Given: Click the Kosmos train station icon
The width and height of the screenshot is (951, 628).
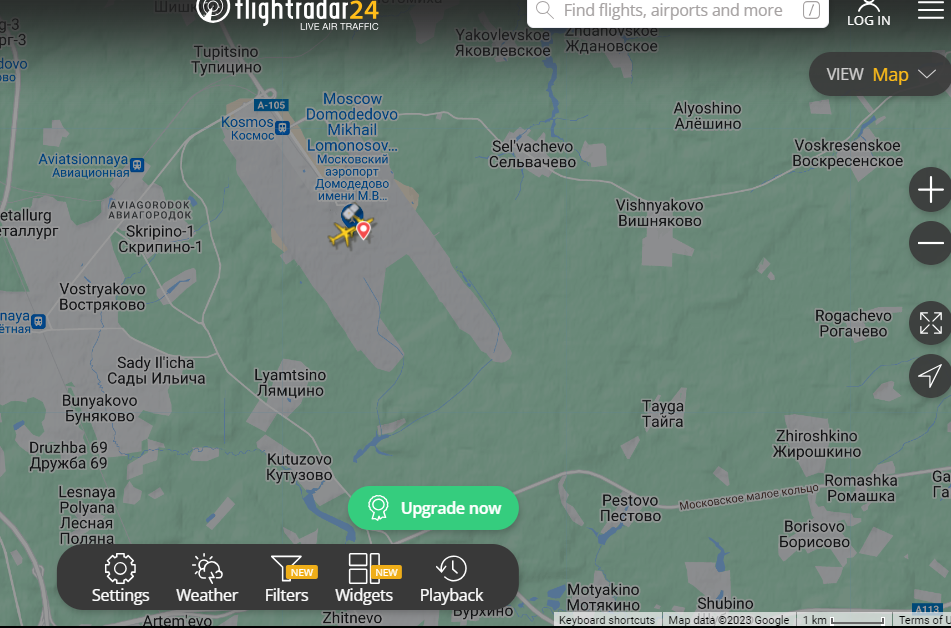Looking at the screenshot, I should point(282,128).
